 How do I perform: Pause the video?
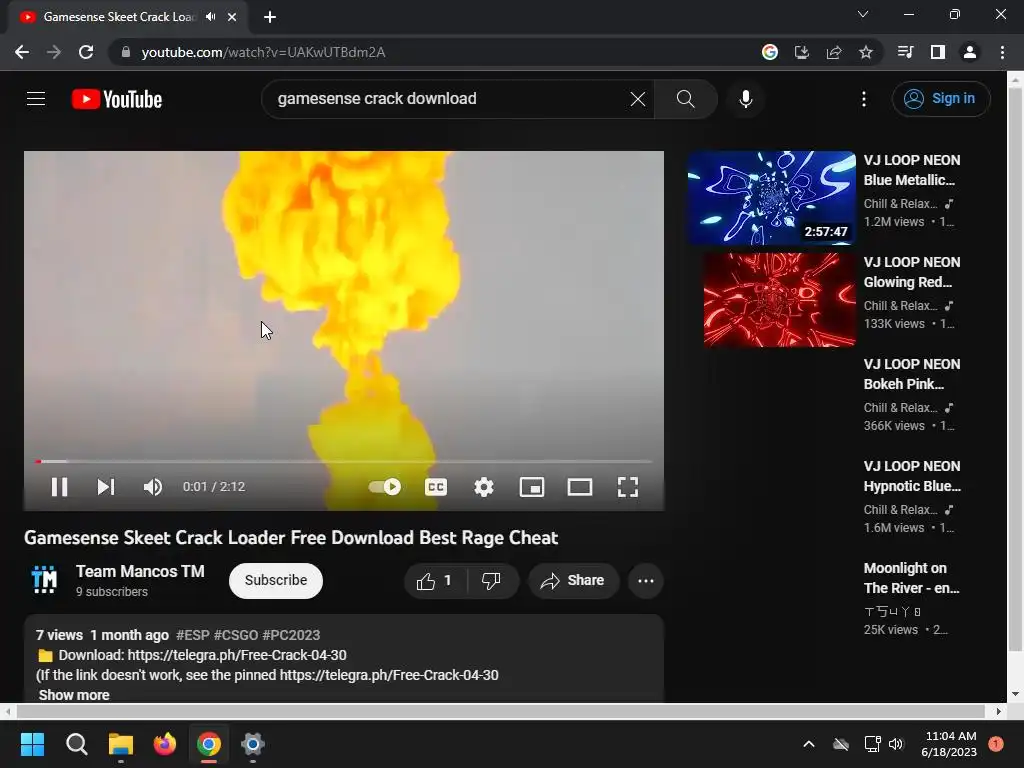(x=59, y=487)
